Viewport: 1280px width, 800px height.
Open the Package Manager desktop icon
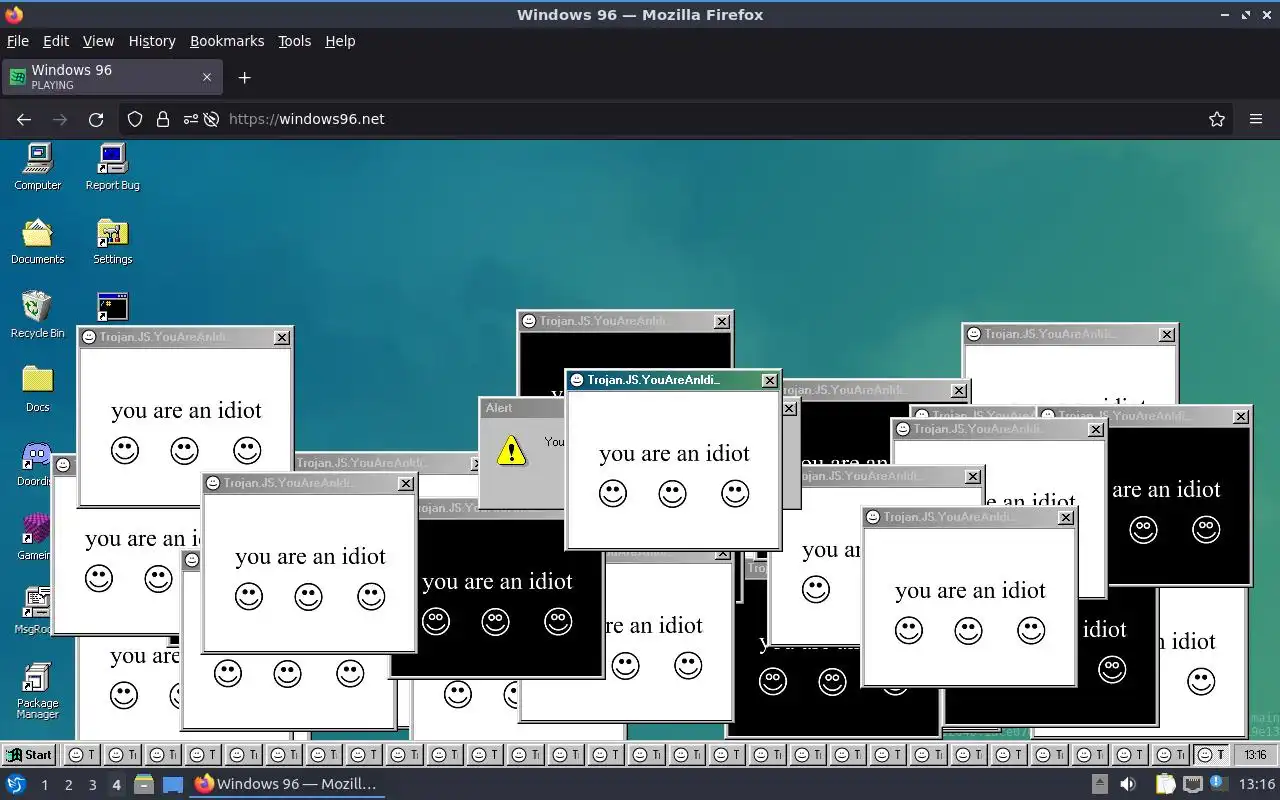tap(37, 691)
